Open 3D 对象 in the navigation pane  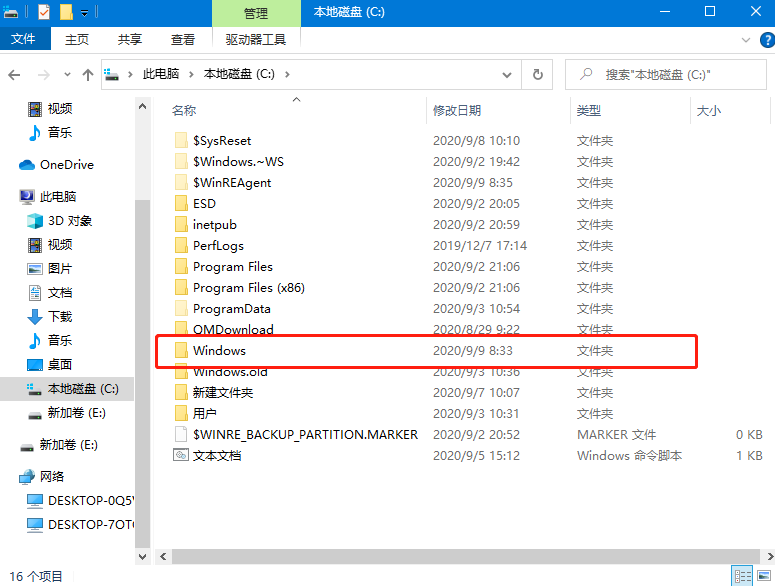[59, 220]
